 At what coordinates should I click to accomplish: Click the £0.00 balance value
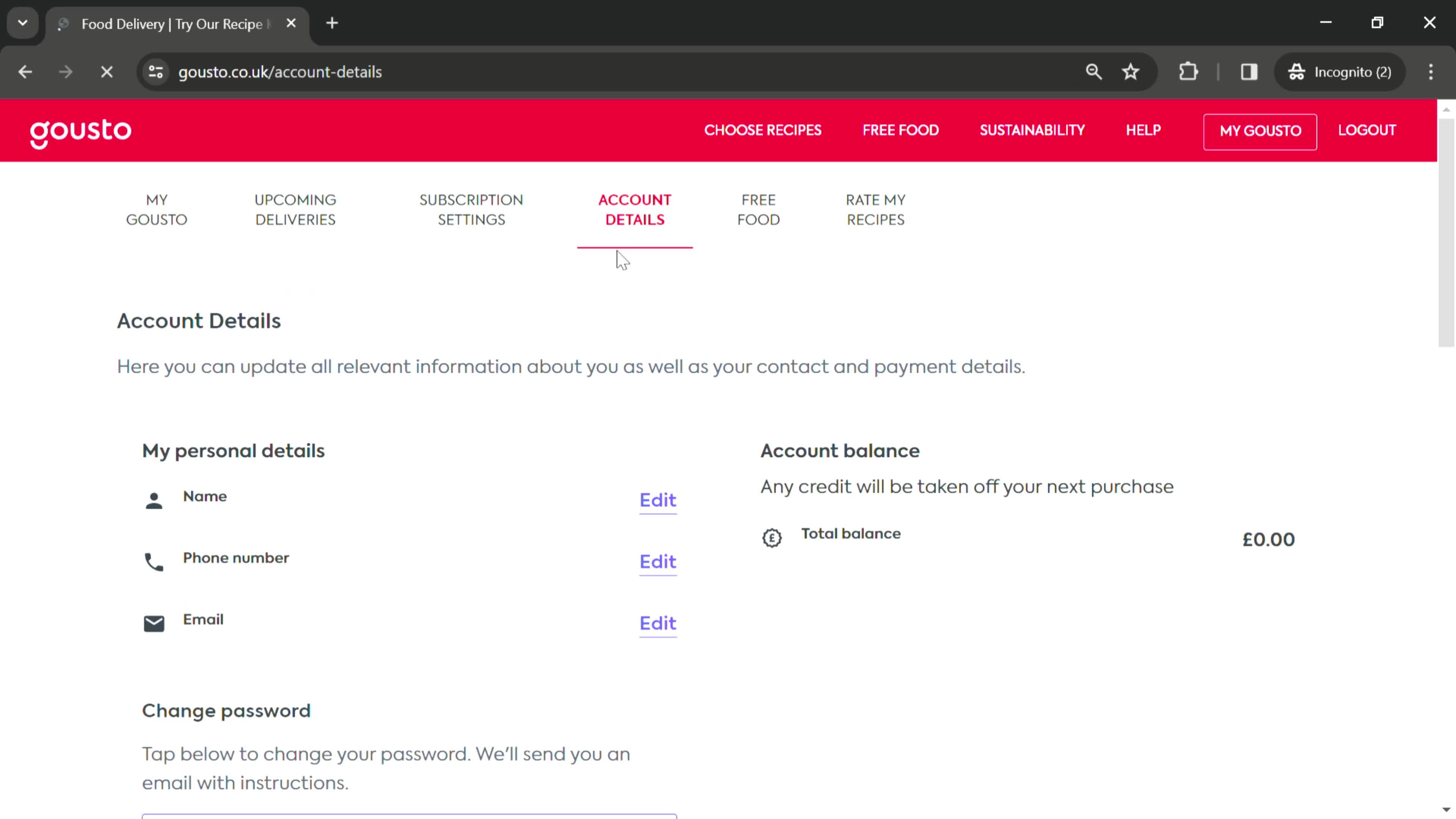click(1268, 540)
